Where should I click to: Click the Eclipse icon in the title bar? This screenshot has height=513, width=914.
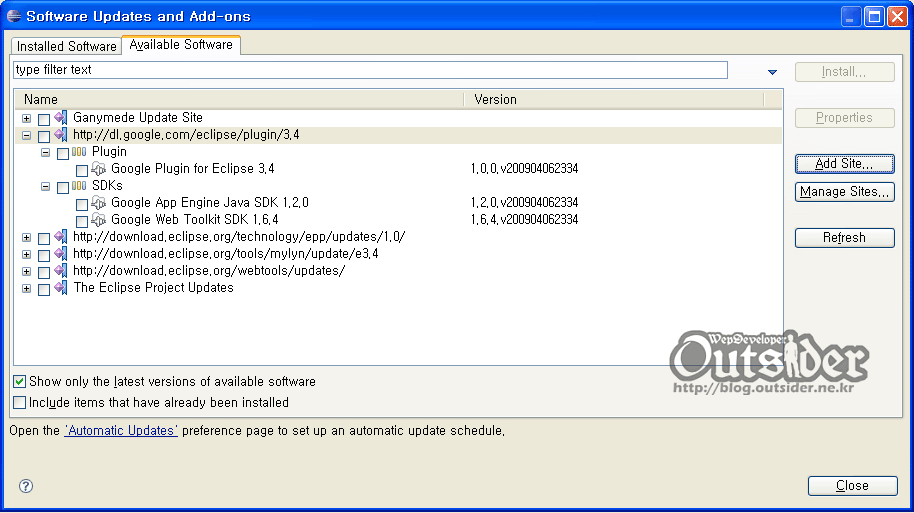[x=14, y=16]
